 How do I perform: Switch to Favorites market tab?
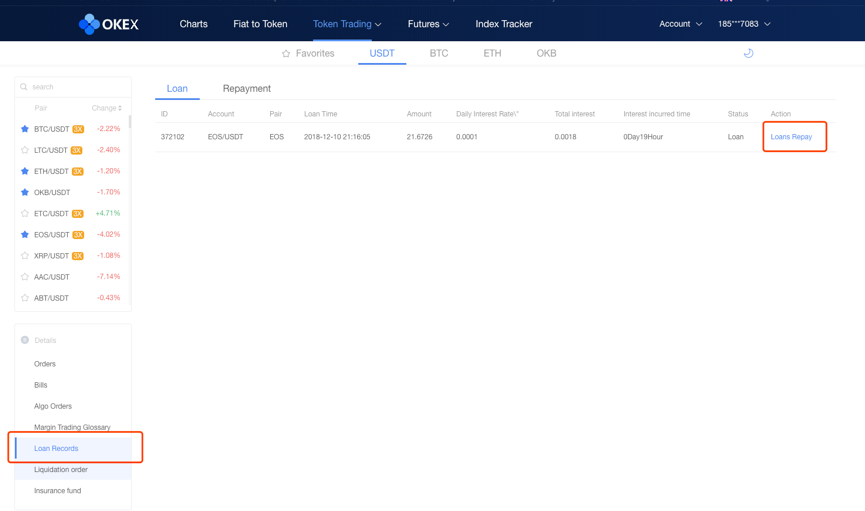[x=308, y=54]
